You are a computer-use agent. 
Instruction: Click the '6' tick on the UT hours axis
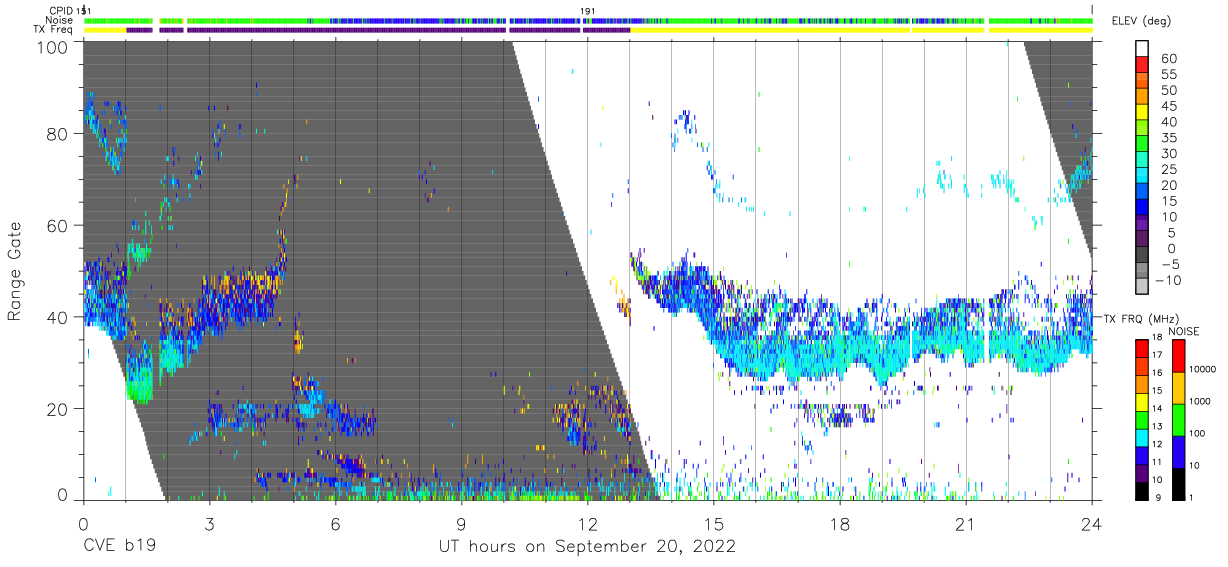335,525
